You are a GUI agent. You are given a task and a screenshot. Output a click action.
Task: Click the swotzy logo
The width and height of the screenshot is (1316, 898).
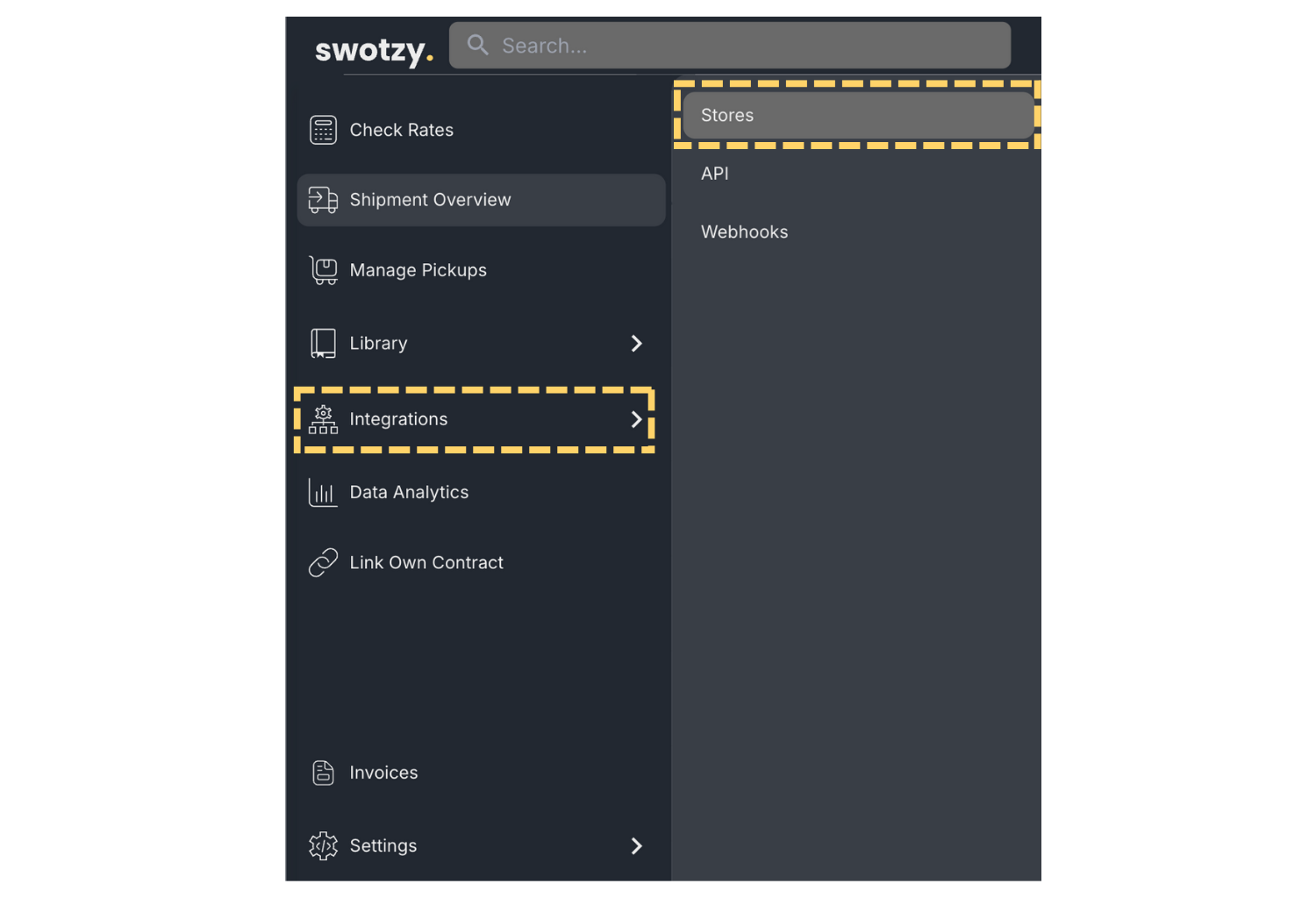pyautogui.click(x=374, y=50)
